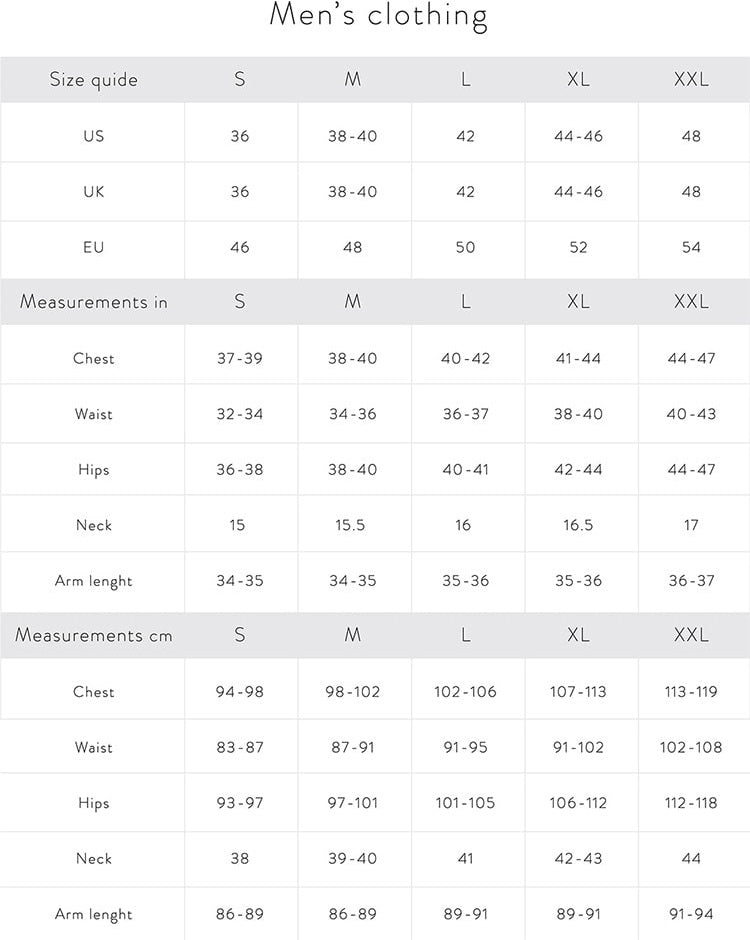Select the EU size 54 cell
The height and width of the screenshot is (940, 750).
pos(691,247)
